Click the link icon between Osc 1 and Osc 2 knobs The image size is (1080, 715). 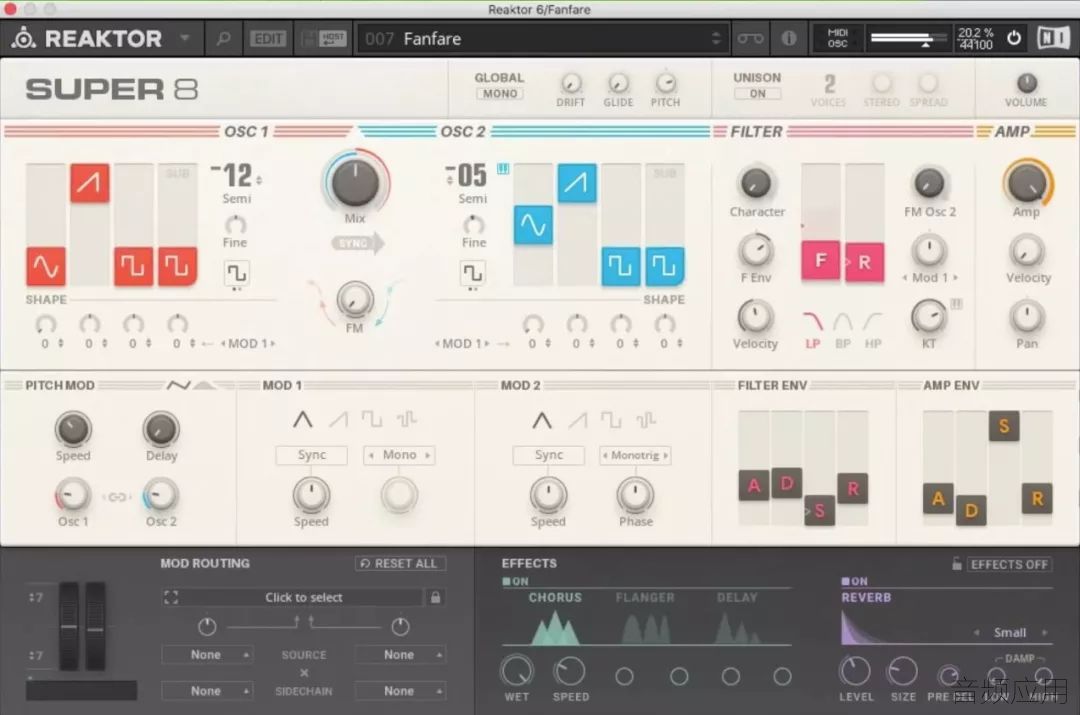pos(116,497)
